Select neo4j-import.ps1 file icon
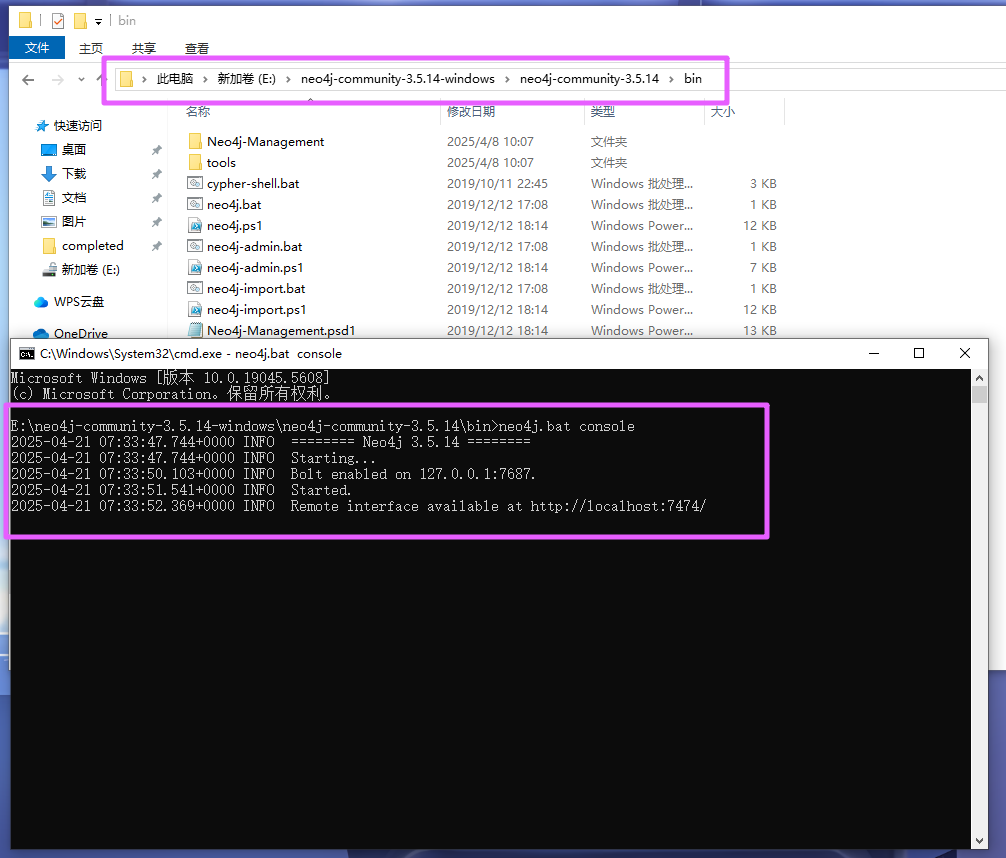1006x858 pixels. [x=195, y=309]
